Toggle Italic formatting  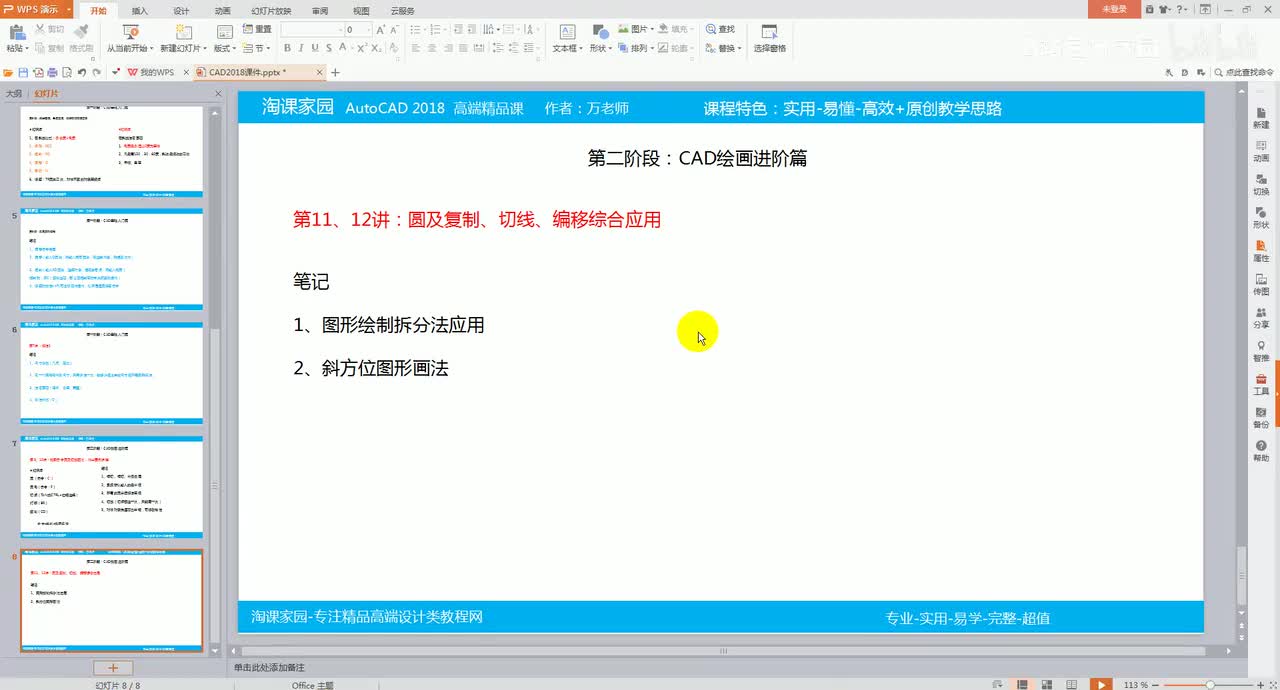point(301,48)
